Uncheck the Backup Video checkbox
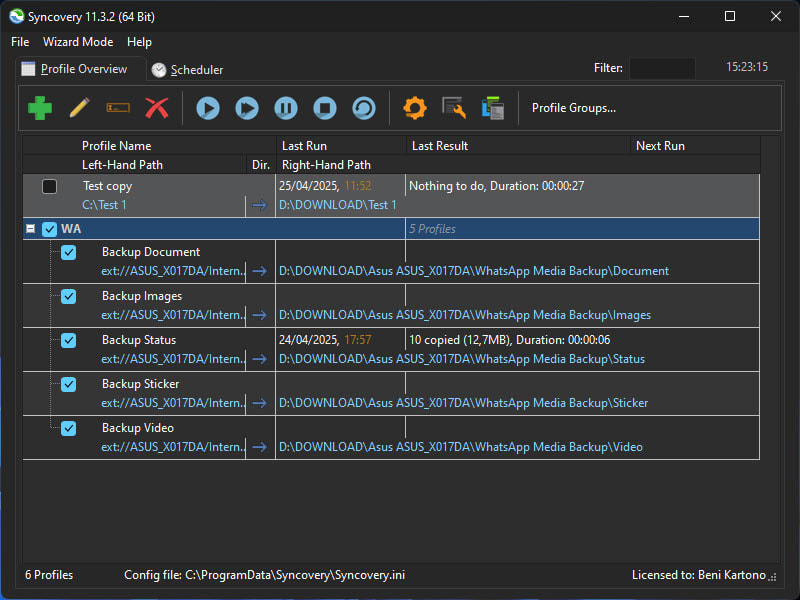 68,428
